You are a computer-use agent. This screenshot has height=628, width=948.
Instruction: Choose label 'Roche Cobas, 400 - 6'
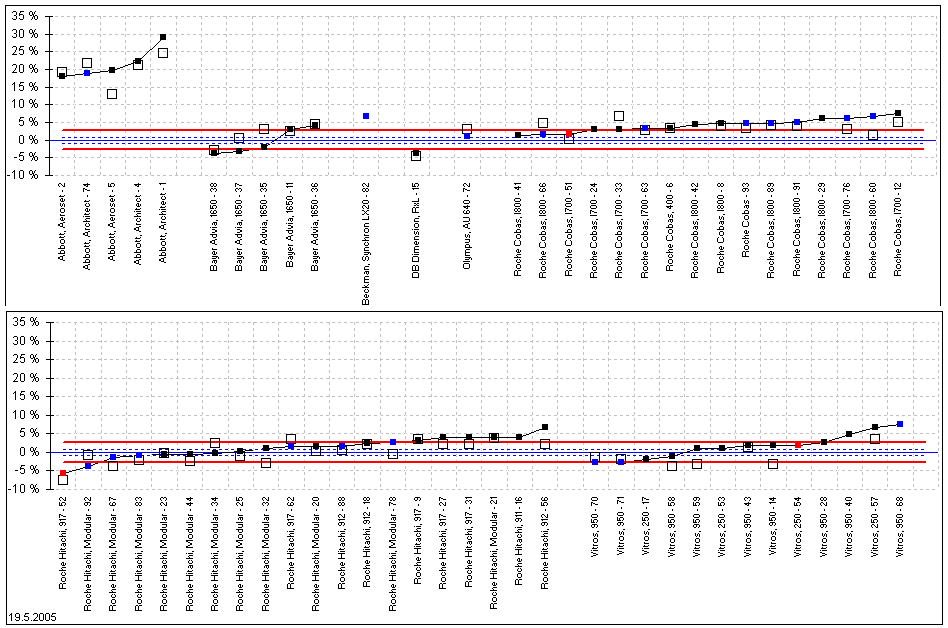[x=669, y=226]
